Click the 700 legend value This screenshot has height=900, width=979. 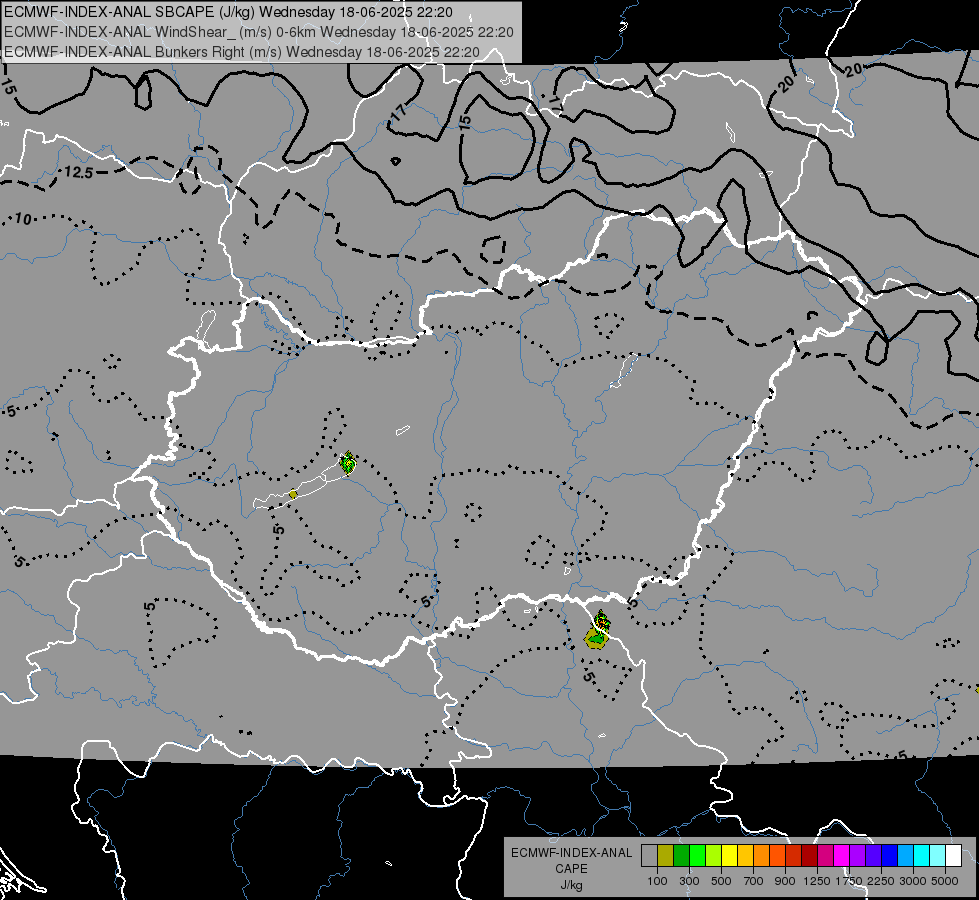tap(754, 881)
